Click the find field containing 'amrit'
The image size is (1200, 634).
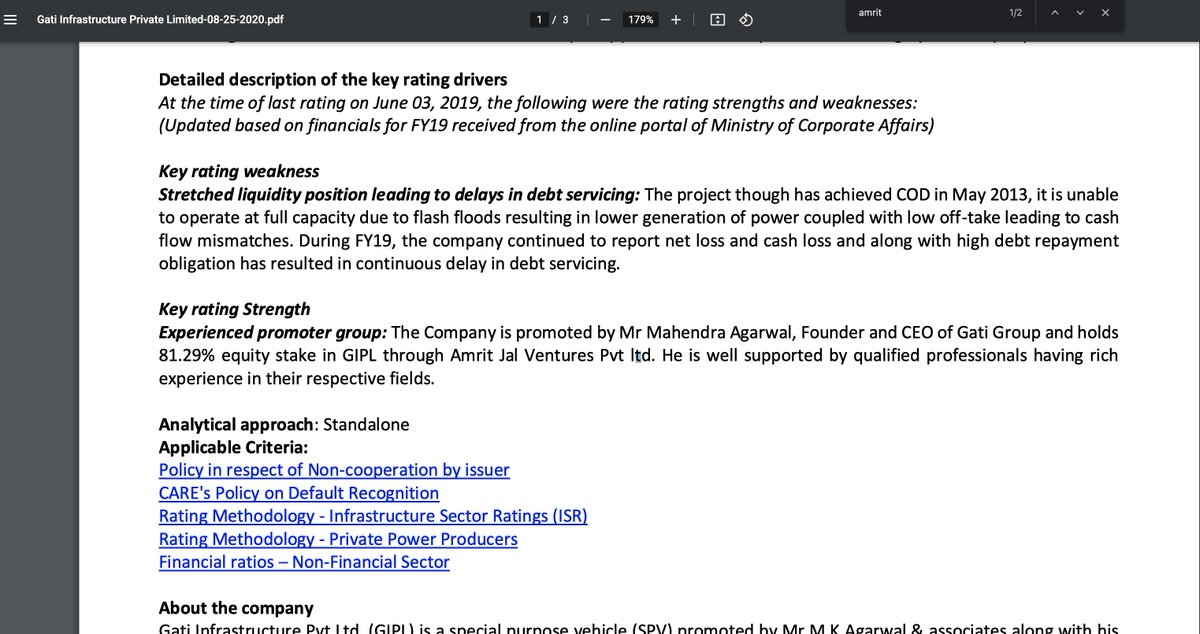(925, 12)
